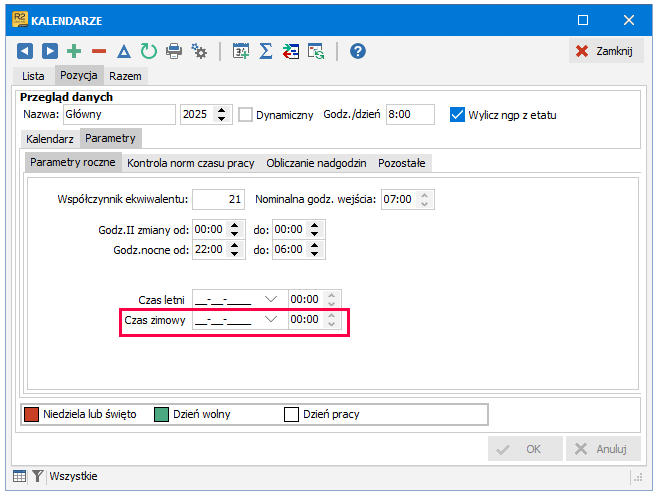Click the Wszystkie filter label
Image resolution: width=663 pixels, height=499 pixels.
(x=74, y=476)
